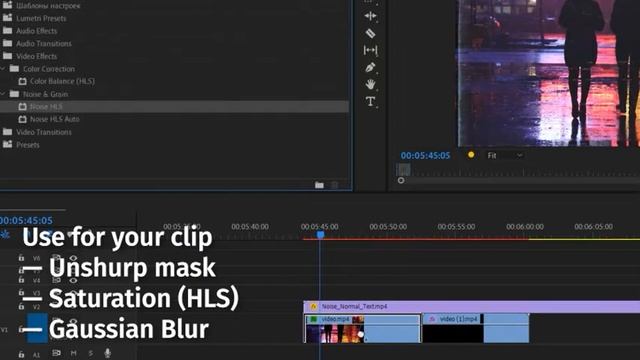This screenshot has height=360, width=640.
Task: Hide track V4 using its eye icon
Action: tap(73, 280)
